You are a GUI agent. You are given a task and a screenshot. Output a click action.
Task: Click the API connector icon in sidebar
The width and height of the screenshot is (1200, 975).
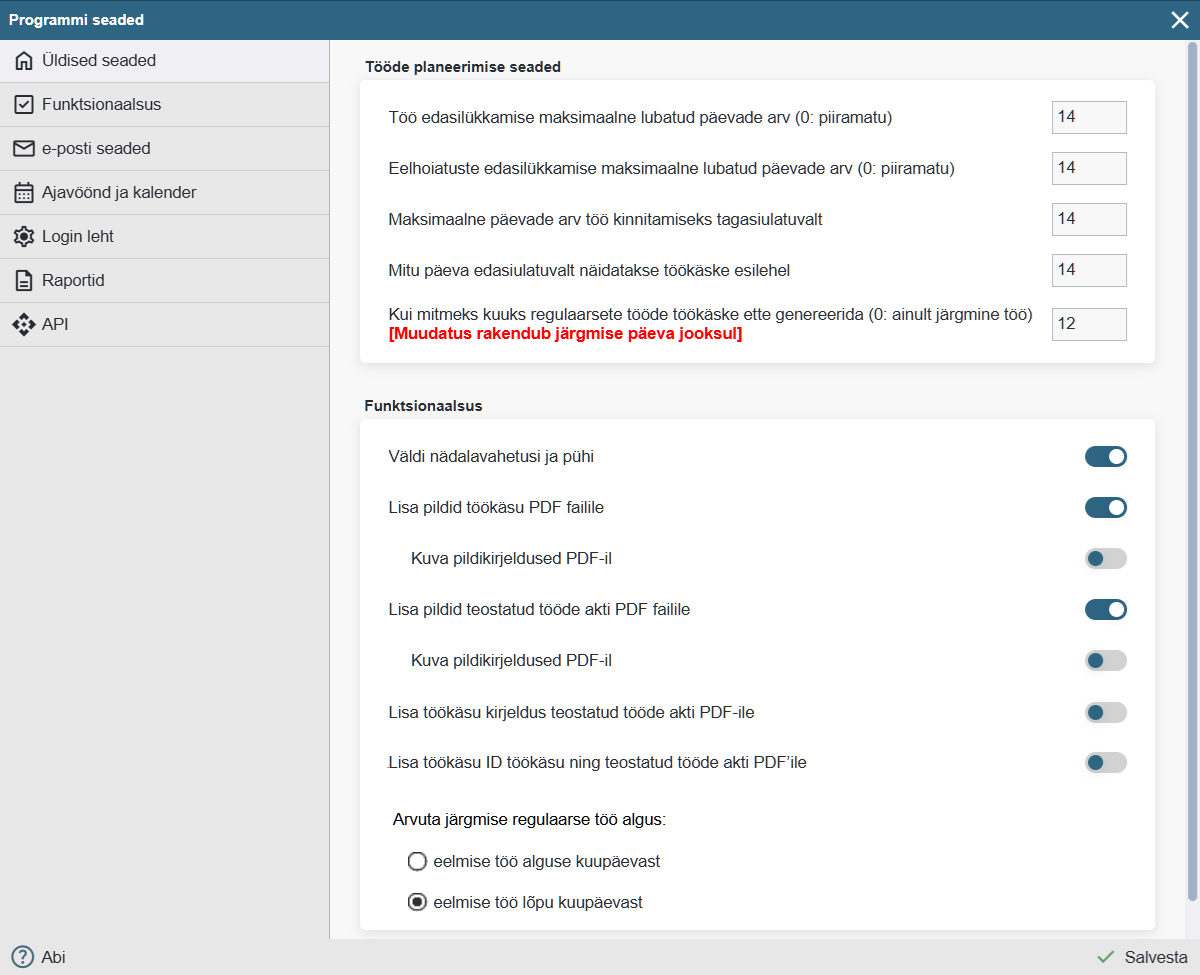(x=24, y=325)
